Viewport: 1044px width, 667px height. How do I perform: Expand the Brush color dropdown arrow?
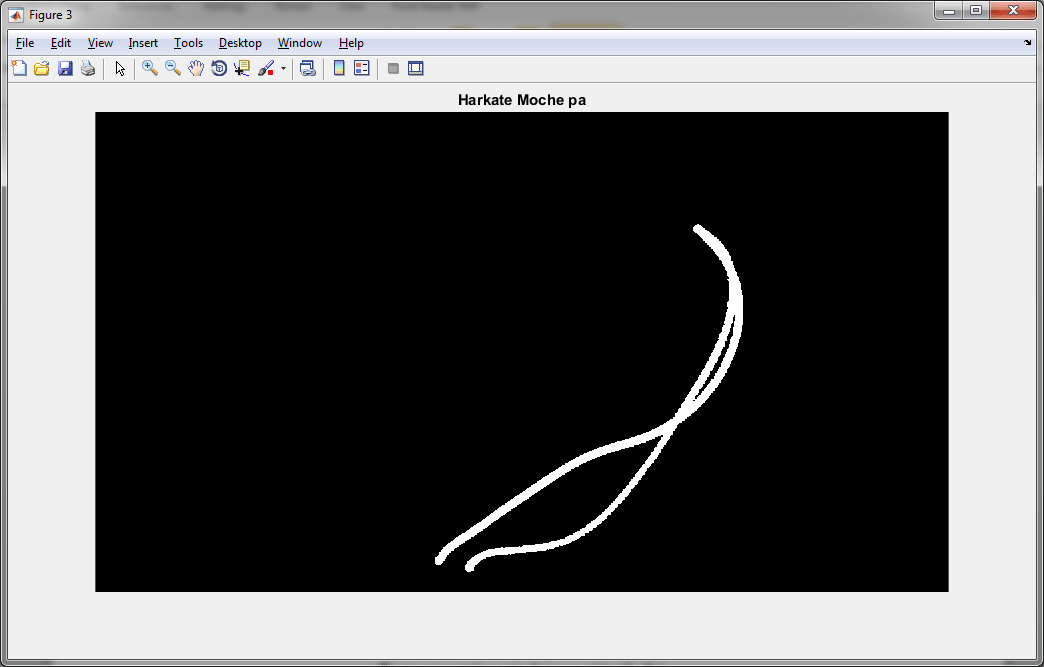pyautogui.click(x=283, y=69)
